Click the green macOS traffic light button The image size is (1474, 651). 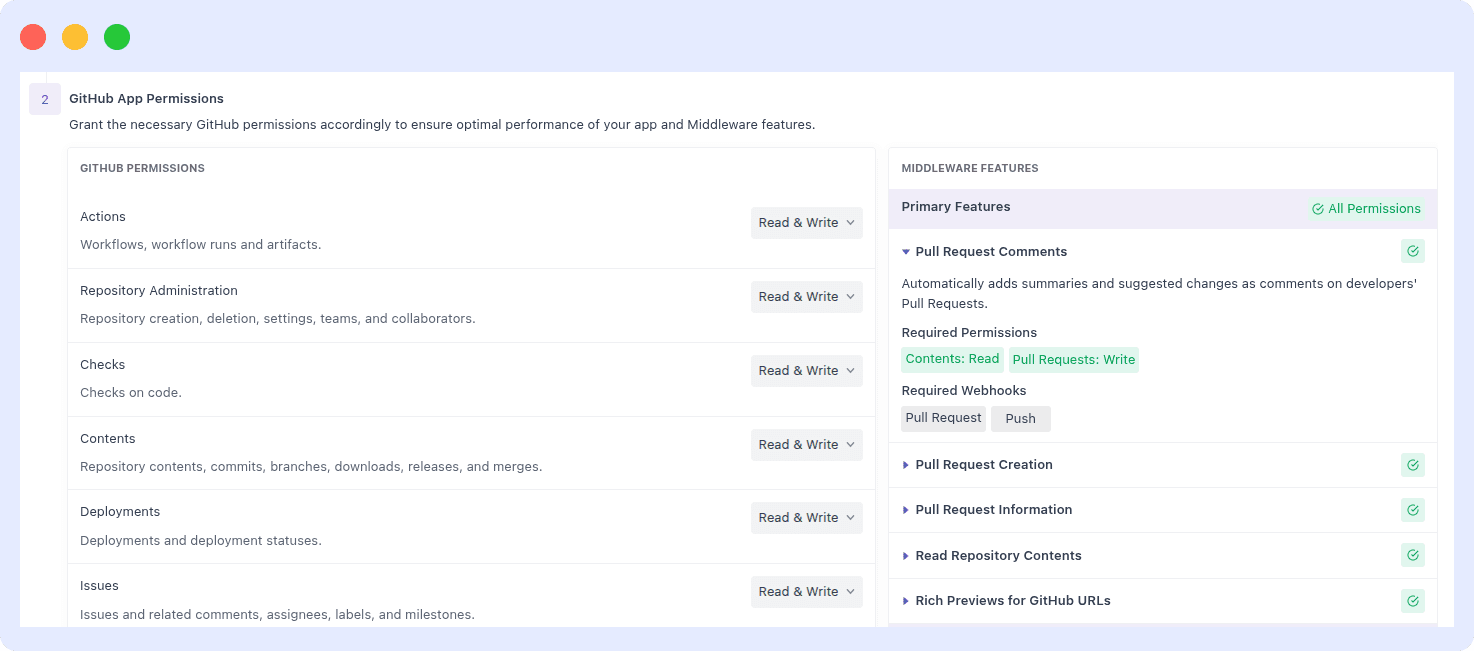point(117,36)
